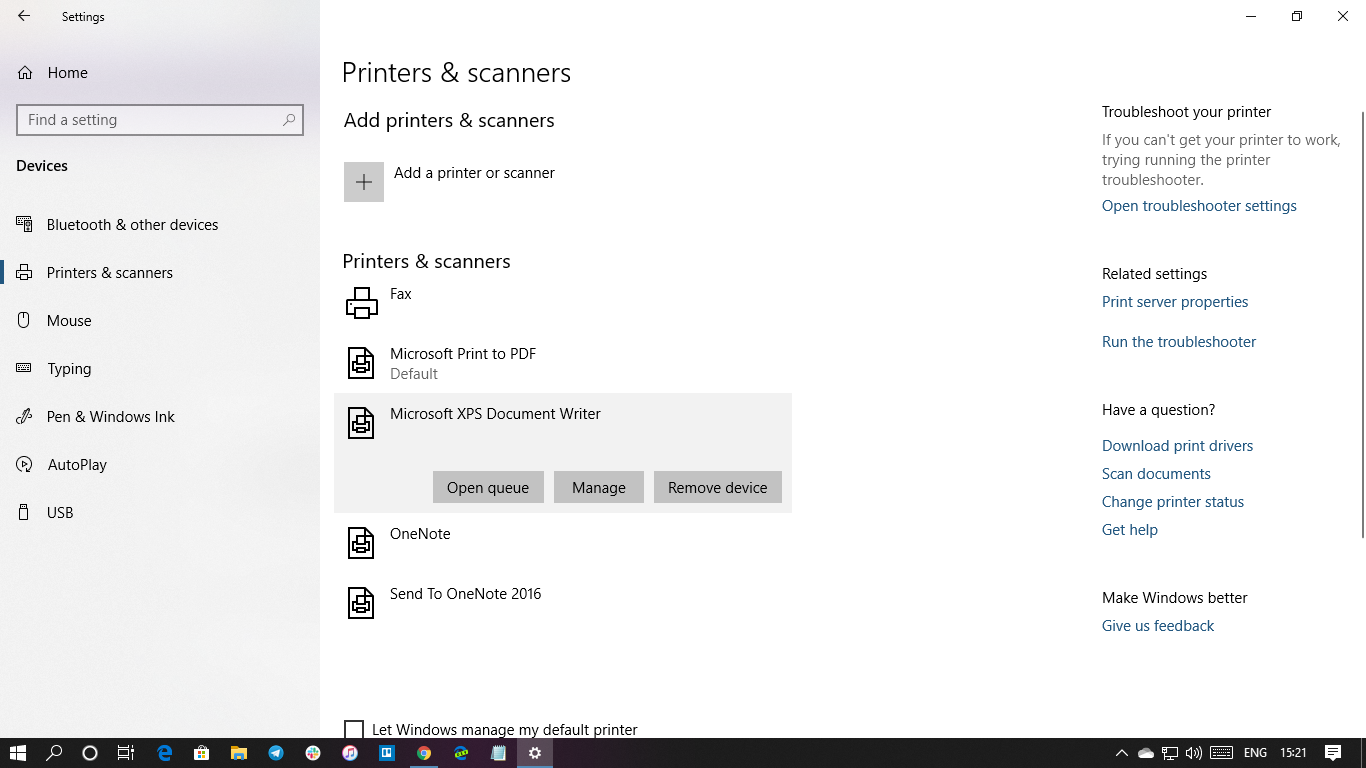1366x768 pixels.
Task: Open Typing settings from the sidebar
Action: (x=69, y=368)
